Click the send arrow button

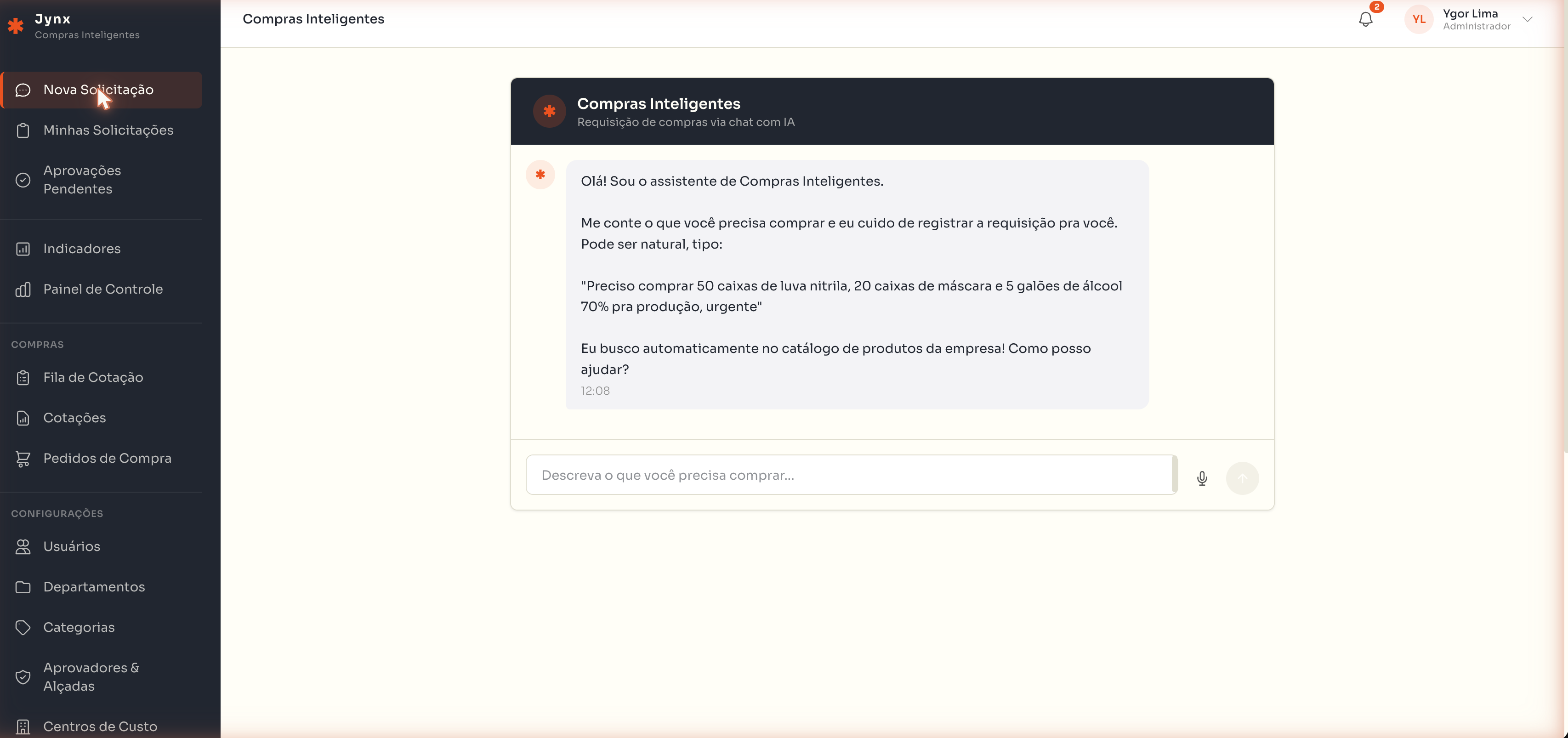pos(1242,478)
